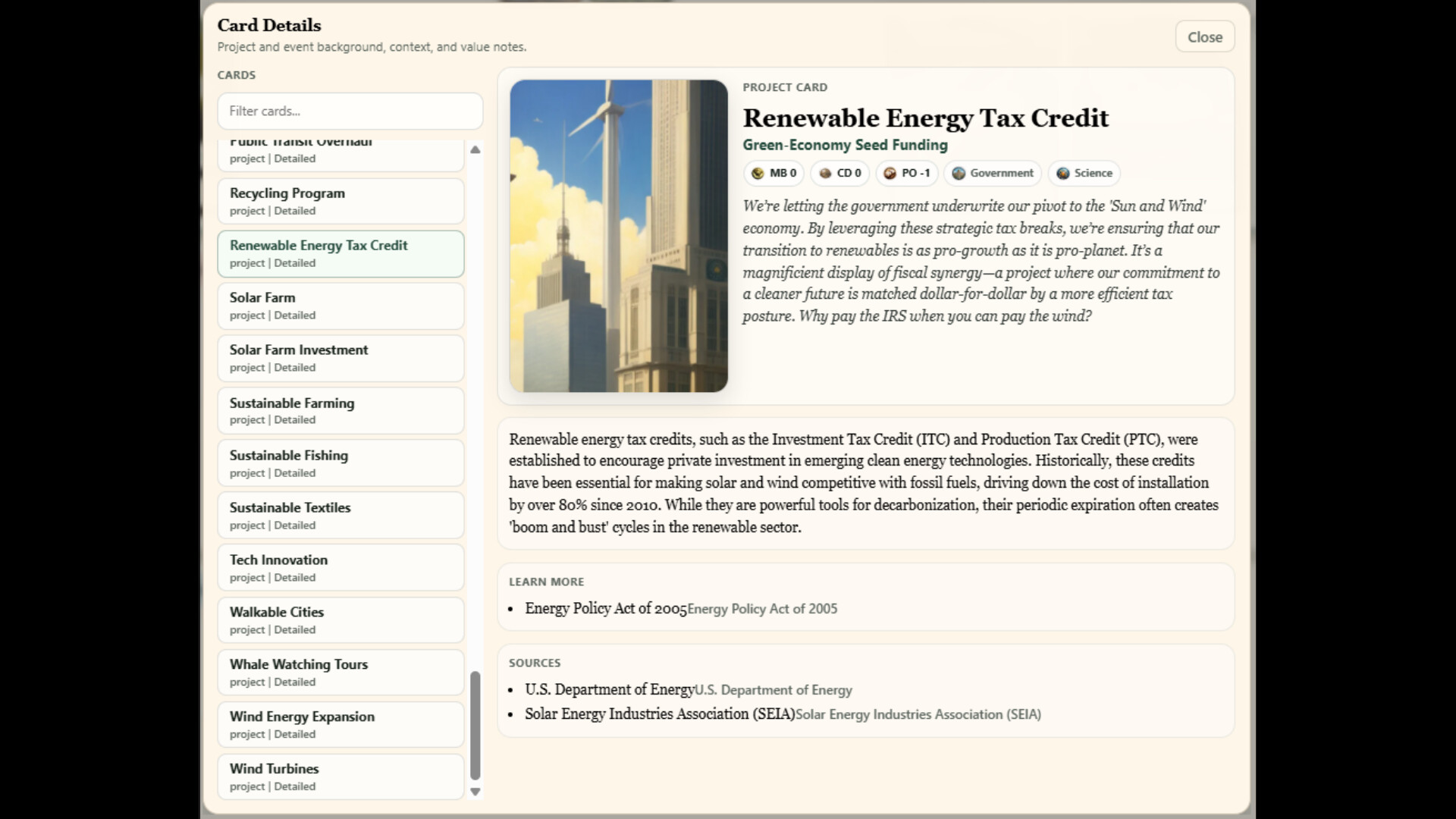Select the Solar Farm card
1456x819 pixels.
[x=340, y=306]
